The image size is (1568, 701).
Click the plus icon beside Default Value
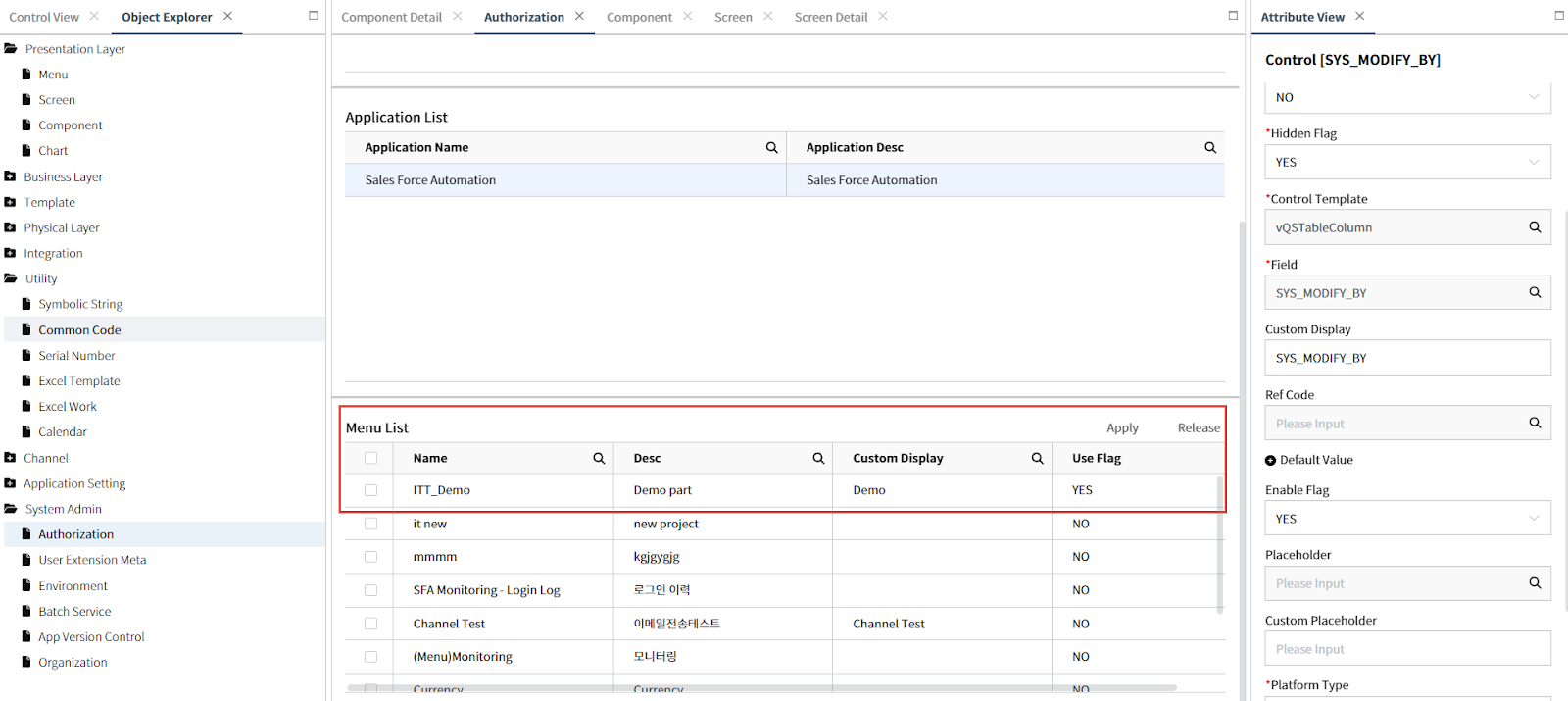coord(1271,460)
